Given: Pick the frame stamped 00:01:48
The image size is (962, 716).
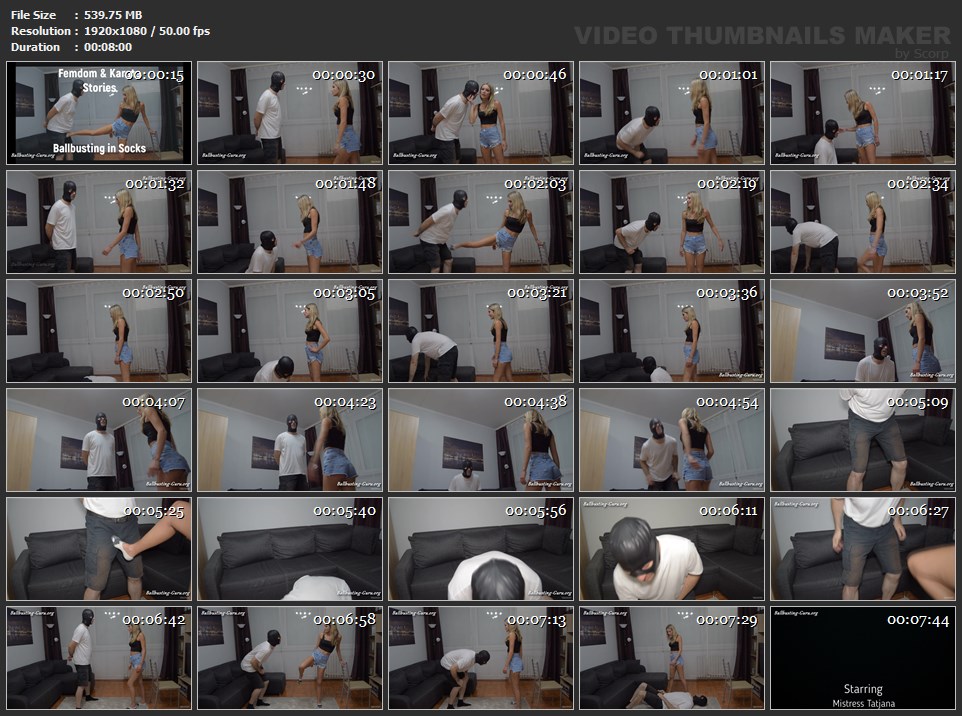Looking at the screenshot, I should pos(290,222).
